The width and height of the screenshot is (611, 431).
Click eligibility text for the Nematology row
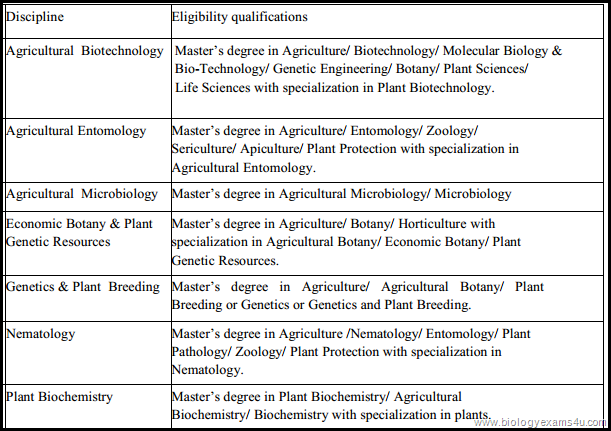click(x=350, y=351)
